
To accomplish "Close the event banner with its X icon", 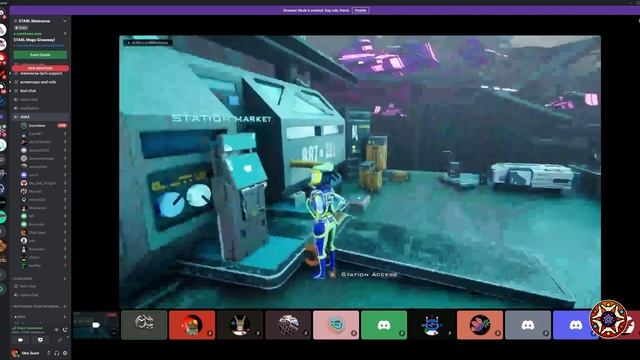I will point(65,34).
